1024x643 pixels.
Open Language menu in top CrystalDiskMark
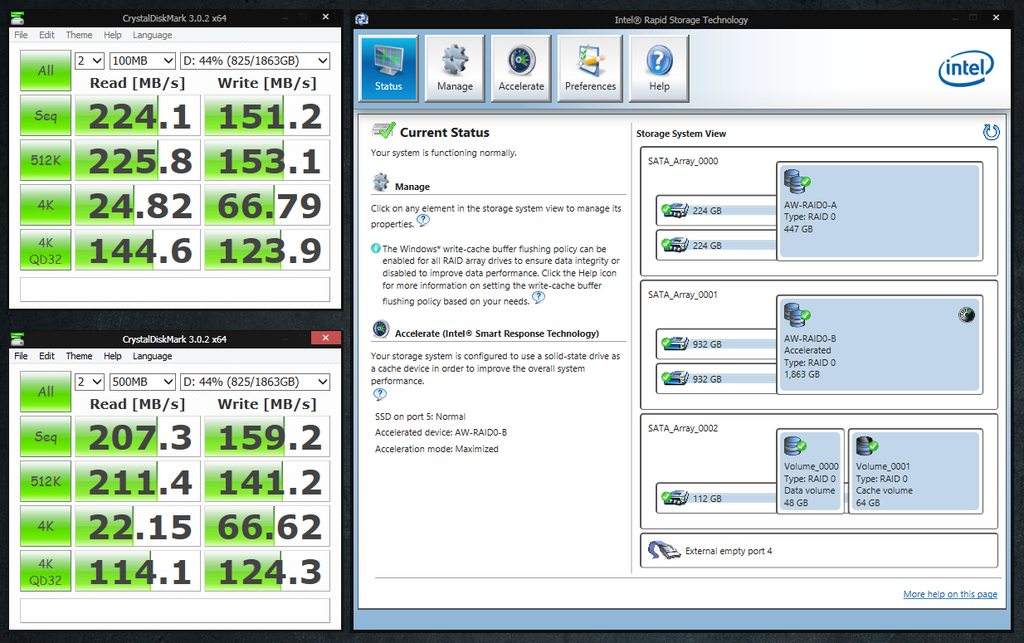coord(152,35)
